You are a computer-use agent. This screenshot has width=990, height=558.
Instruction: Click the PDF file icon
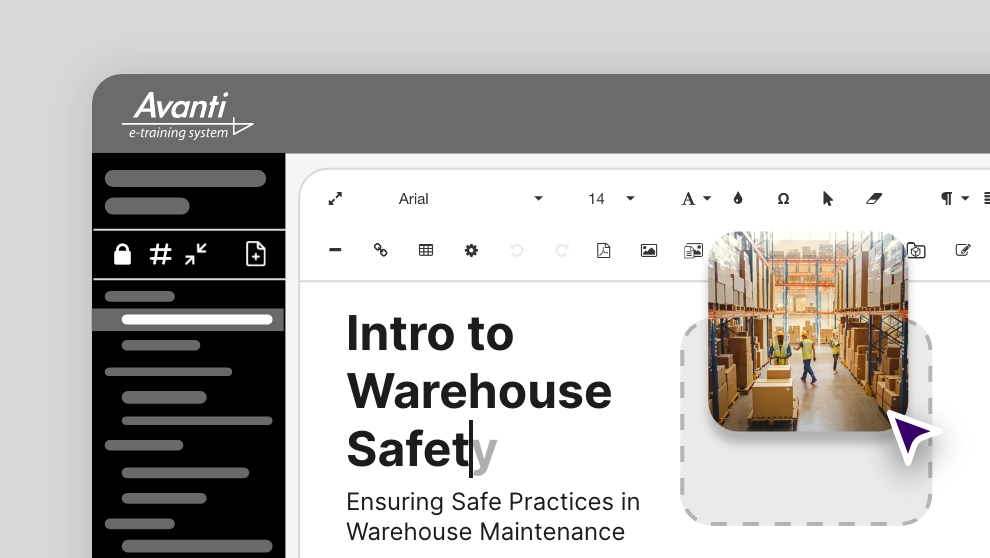[603, 250]
